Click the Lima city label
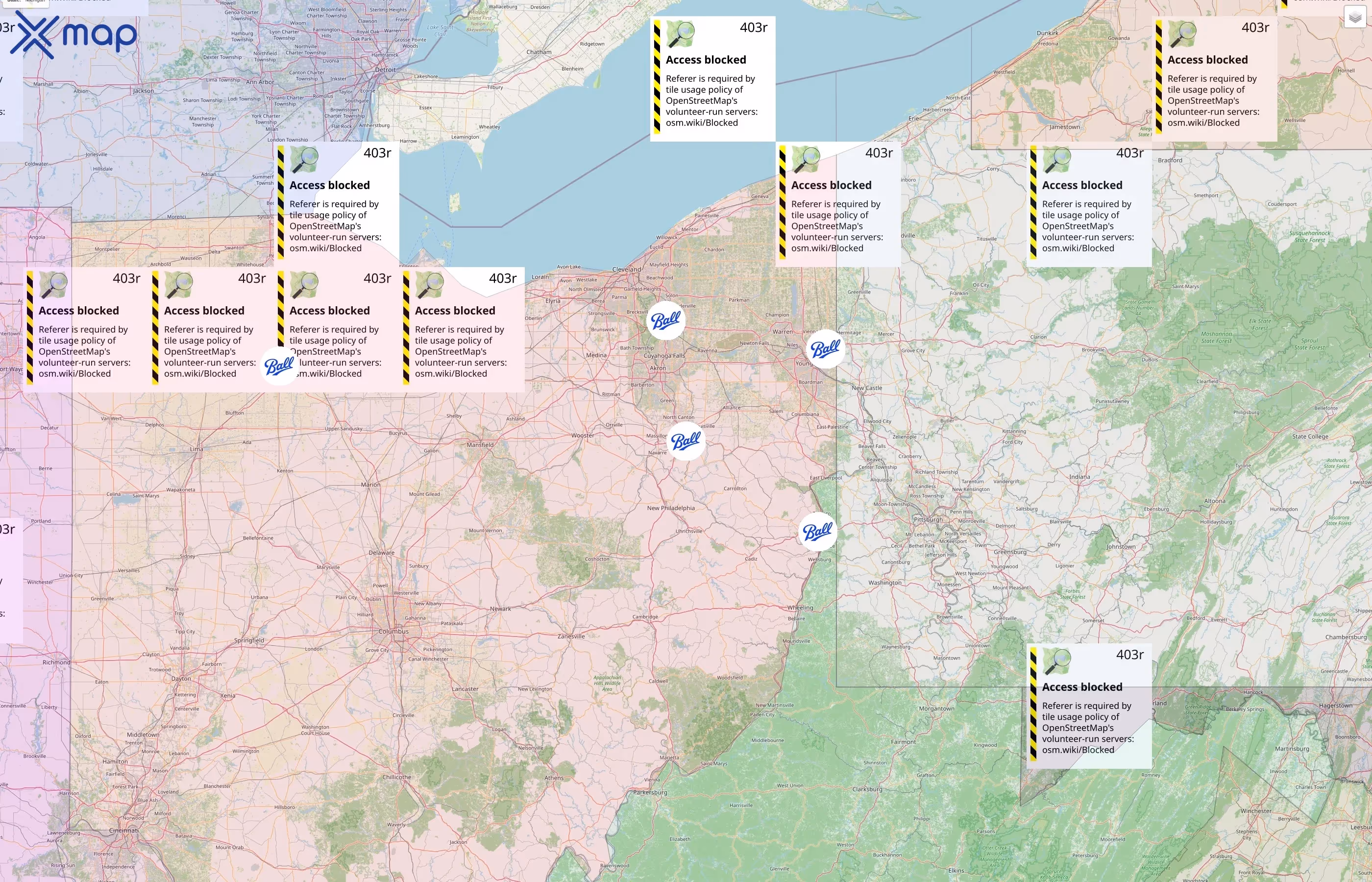The width and height of the screenshot is (1372, 882). 196,450
